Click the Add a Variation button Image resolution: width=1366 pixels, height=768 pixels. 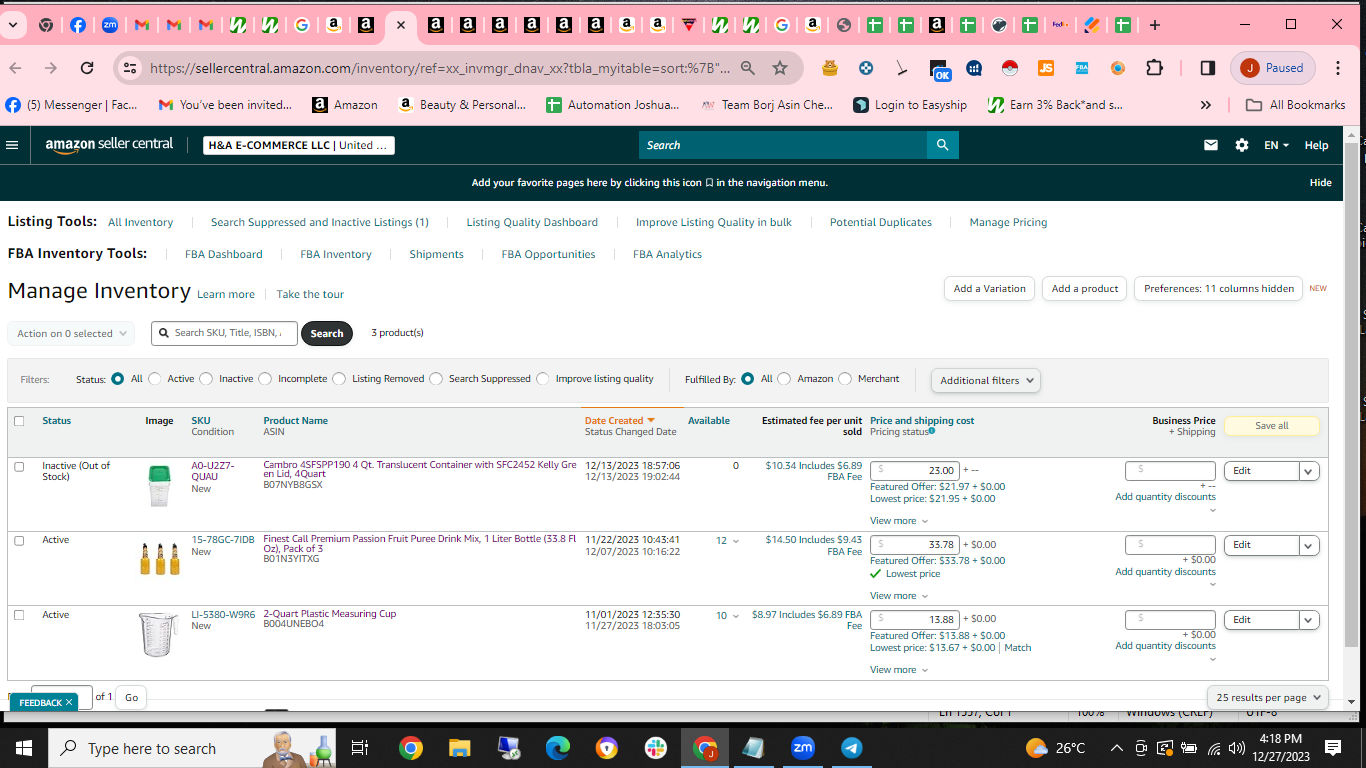tap(989, 288)
